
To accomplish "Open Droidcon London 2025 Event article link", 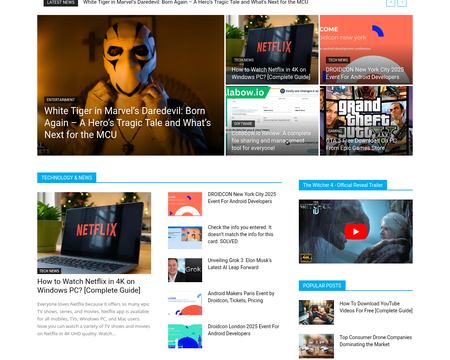I will pos(243,330).
